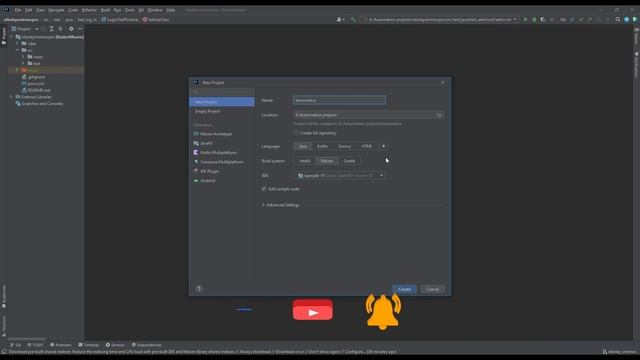
Task: Hide the Project panel with minus icon
Action: click(x=80, y=29)
